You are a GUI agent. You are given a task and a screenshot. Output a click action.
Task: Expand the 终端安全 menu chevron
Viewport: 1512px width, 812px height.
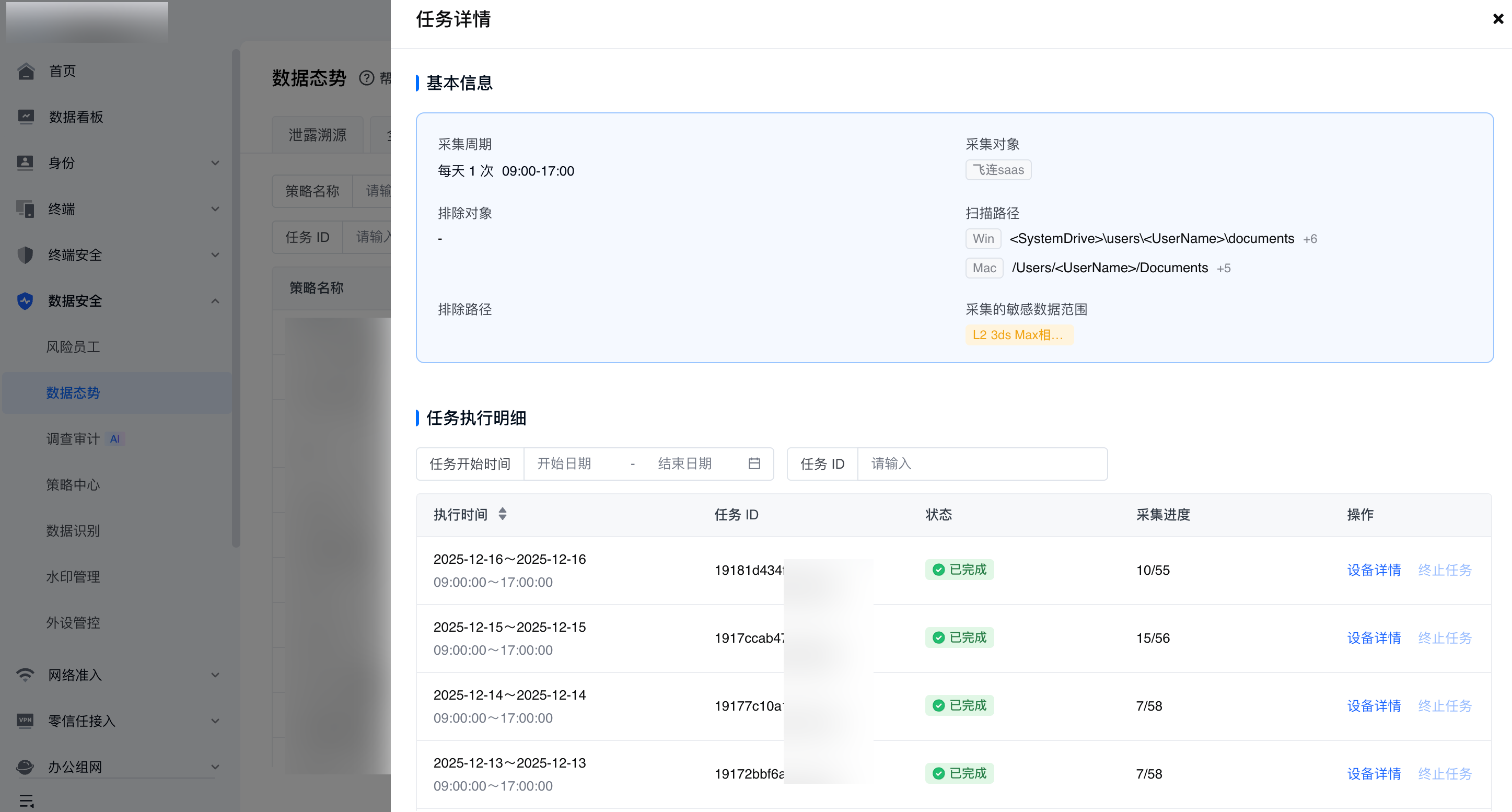(215, 255)
